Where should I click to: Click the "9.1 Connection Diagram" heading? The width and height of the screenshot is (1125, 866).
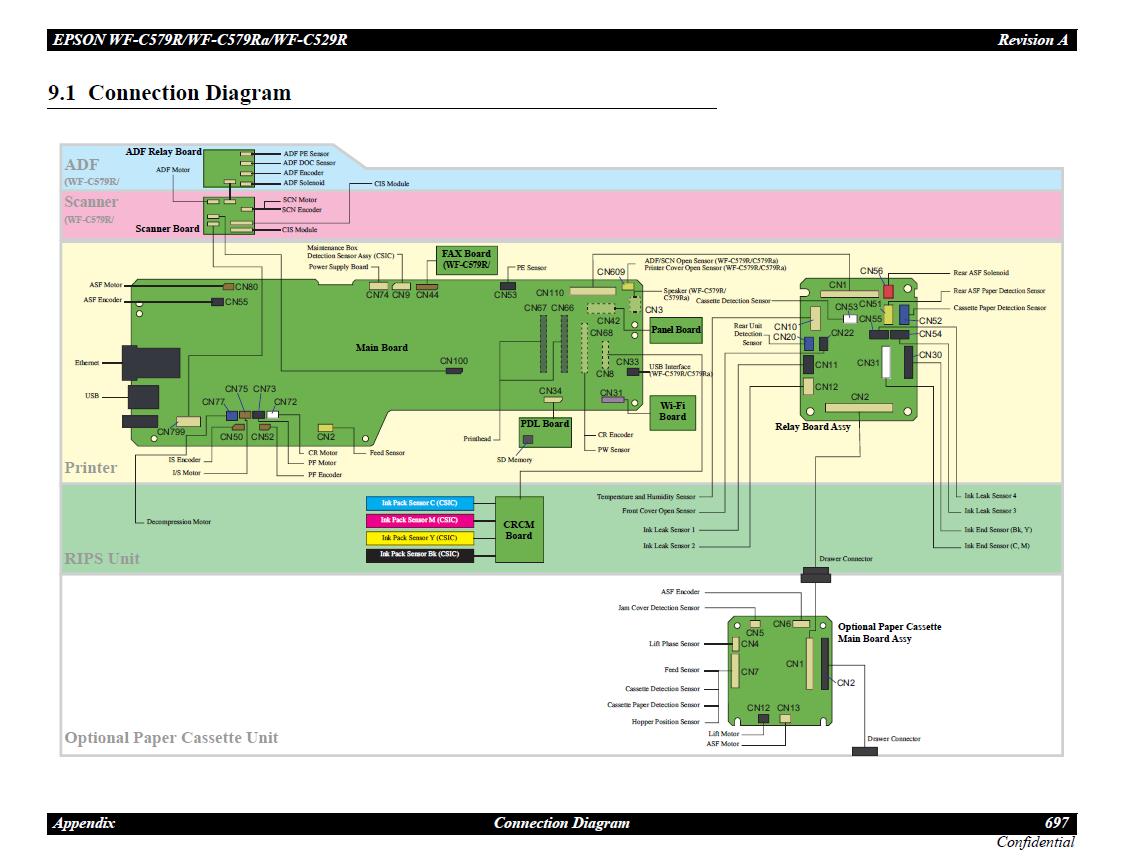170,93
